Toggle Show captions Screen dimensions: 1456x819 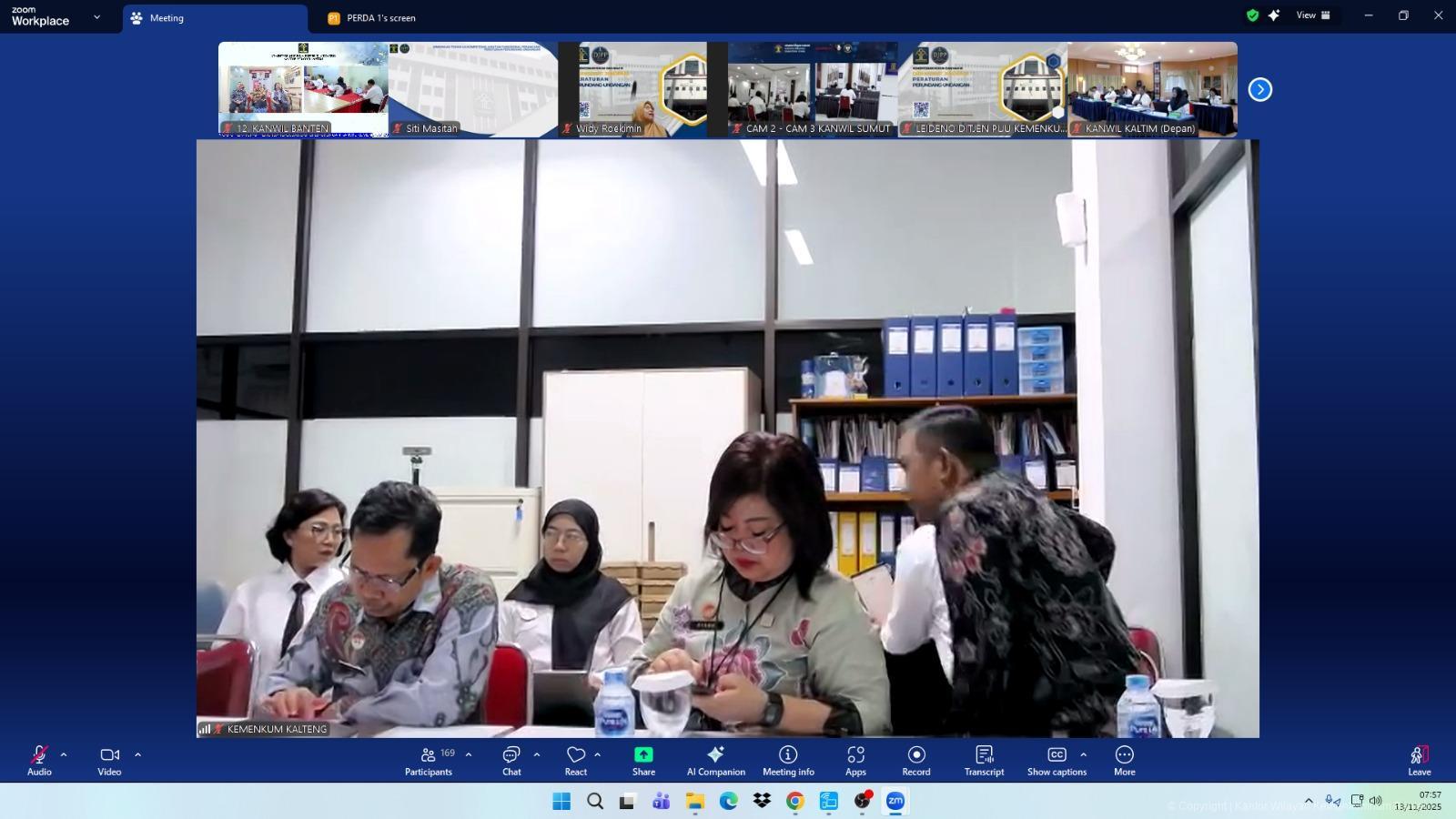1057,761
